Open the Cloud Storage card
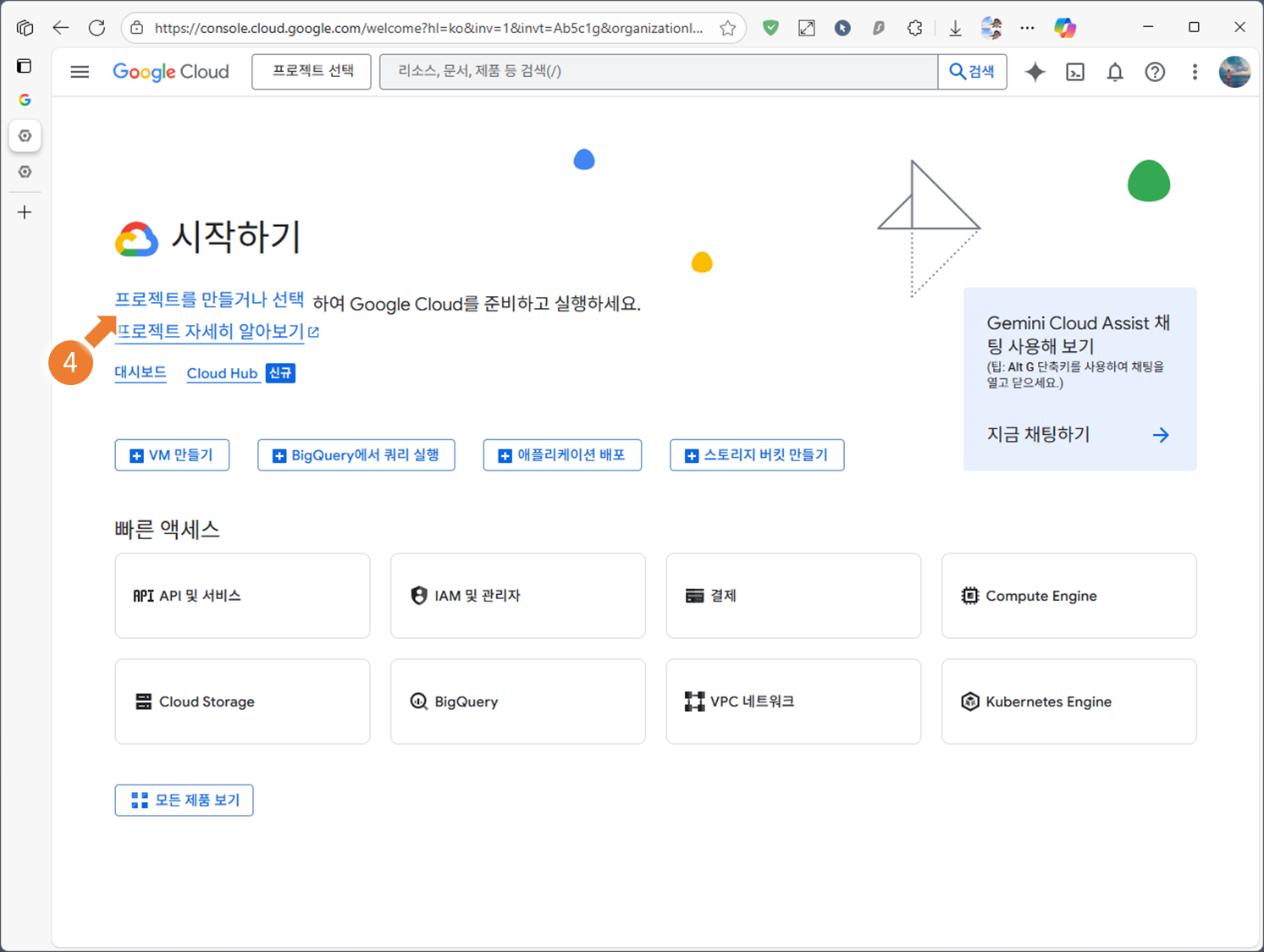This screenshot has width=1264, height=952. pyautogui.click(x=242, y=702)
